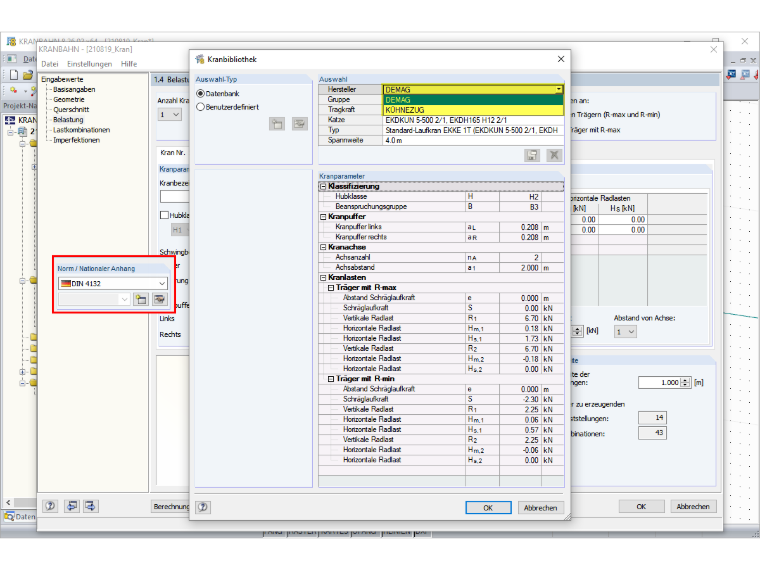Viewport: 760px width, 570px height.
Task: Click OK in the KRANBAHN window
Action: (x=641, y=507)
